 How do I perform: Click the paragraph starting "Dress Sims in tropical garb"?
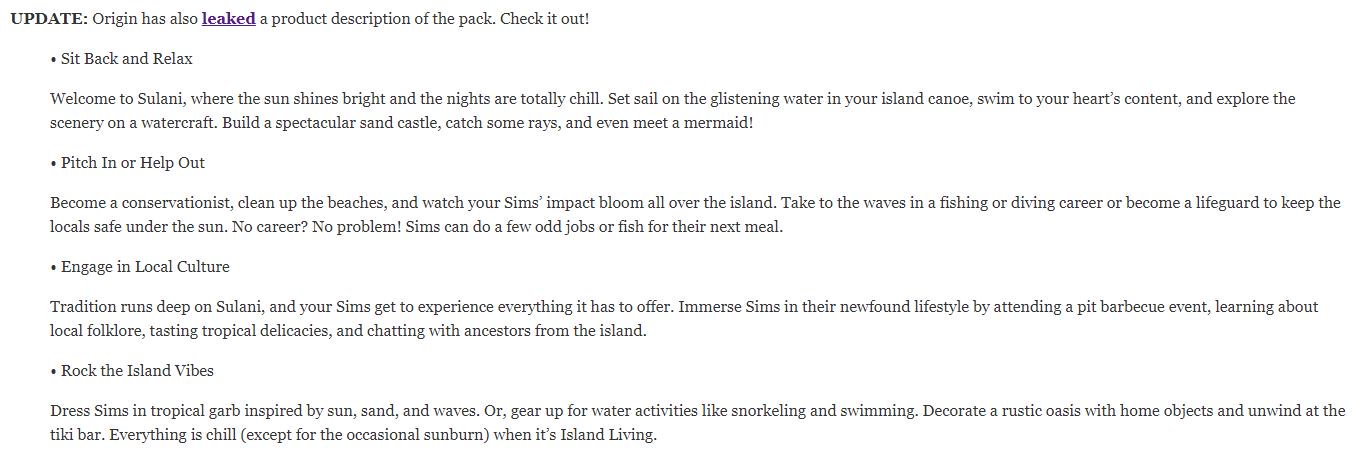tap(698, 423)
